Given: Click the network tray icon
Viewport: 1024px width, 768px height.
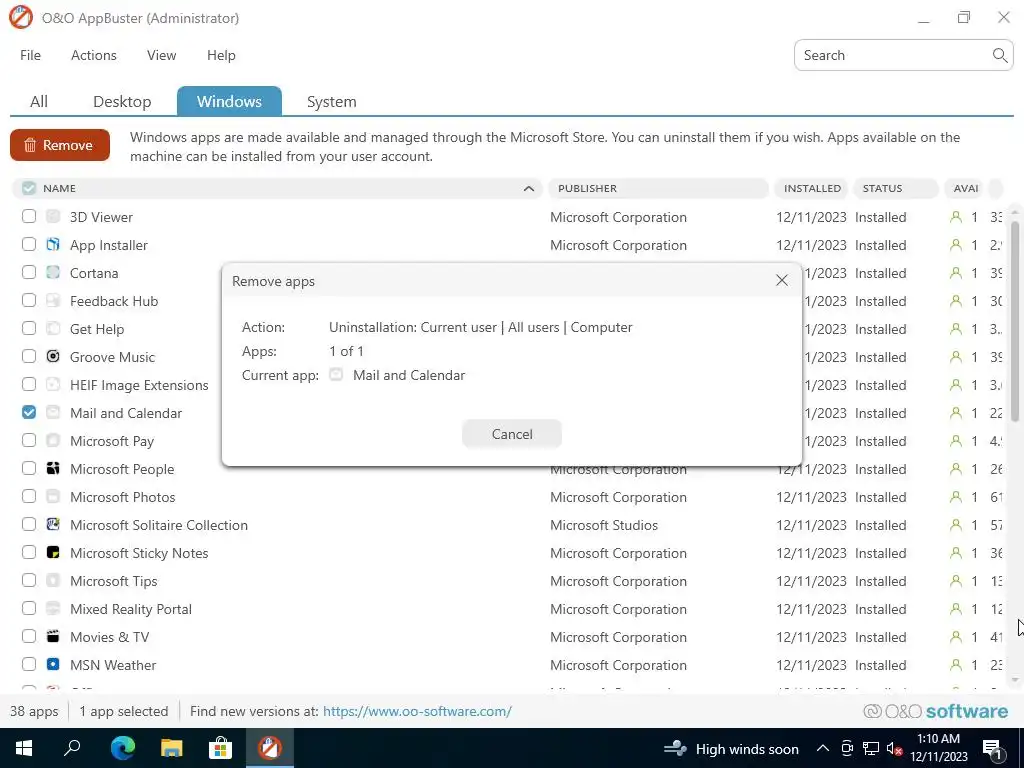Looking at the screenshot, I should (871, 748).
